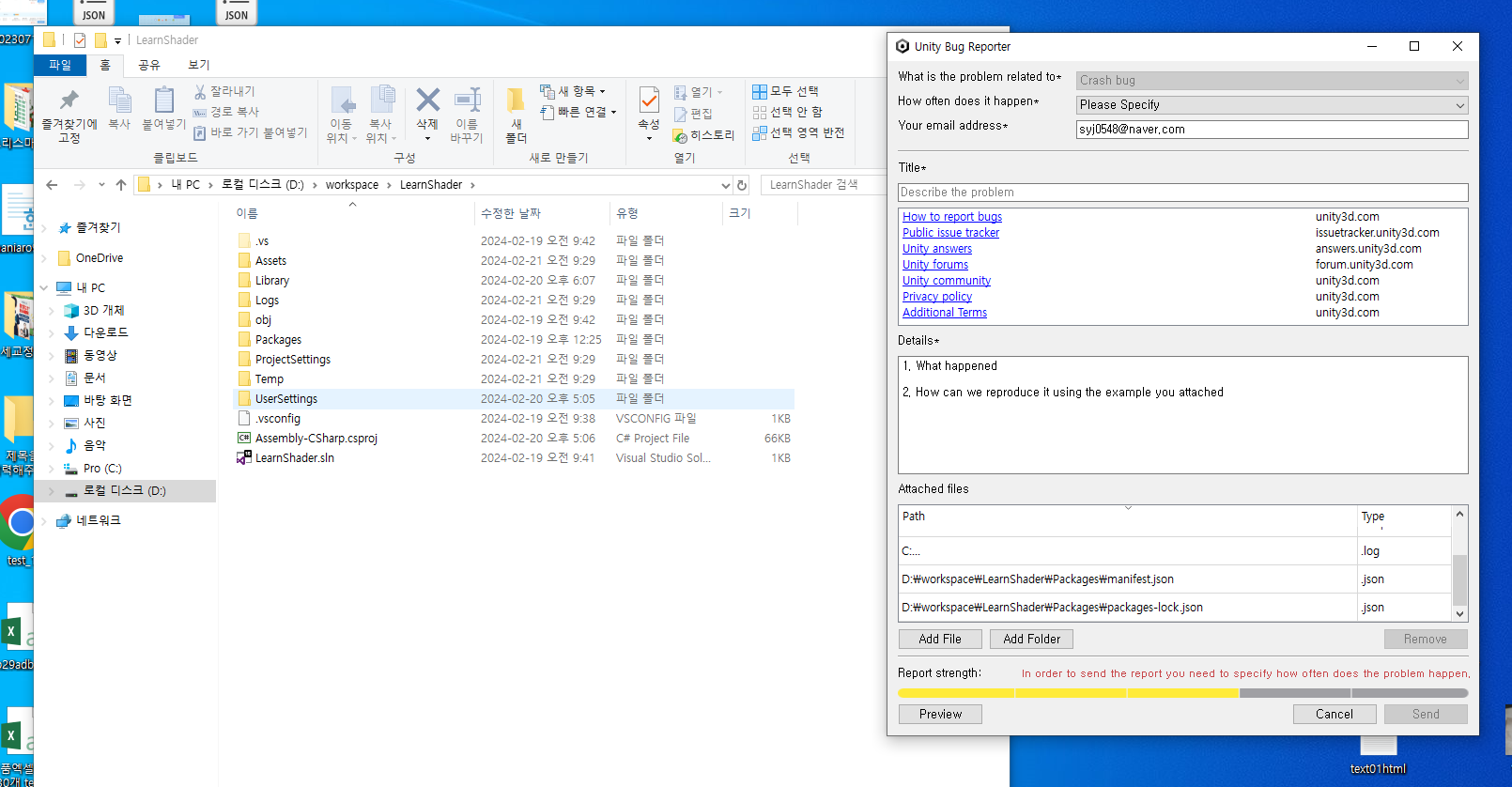This screenshot has width=1512, height=787.
Task: Open the Unity forums link
Action: [935, 265]
